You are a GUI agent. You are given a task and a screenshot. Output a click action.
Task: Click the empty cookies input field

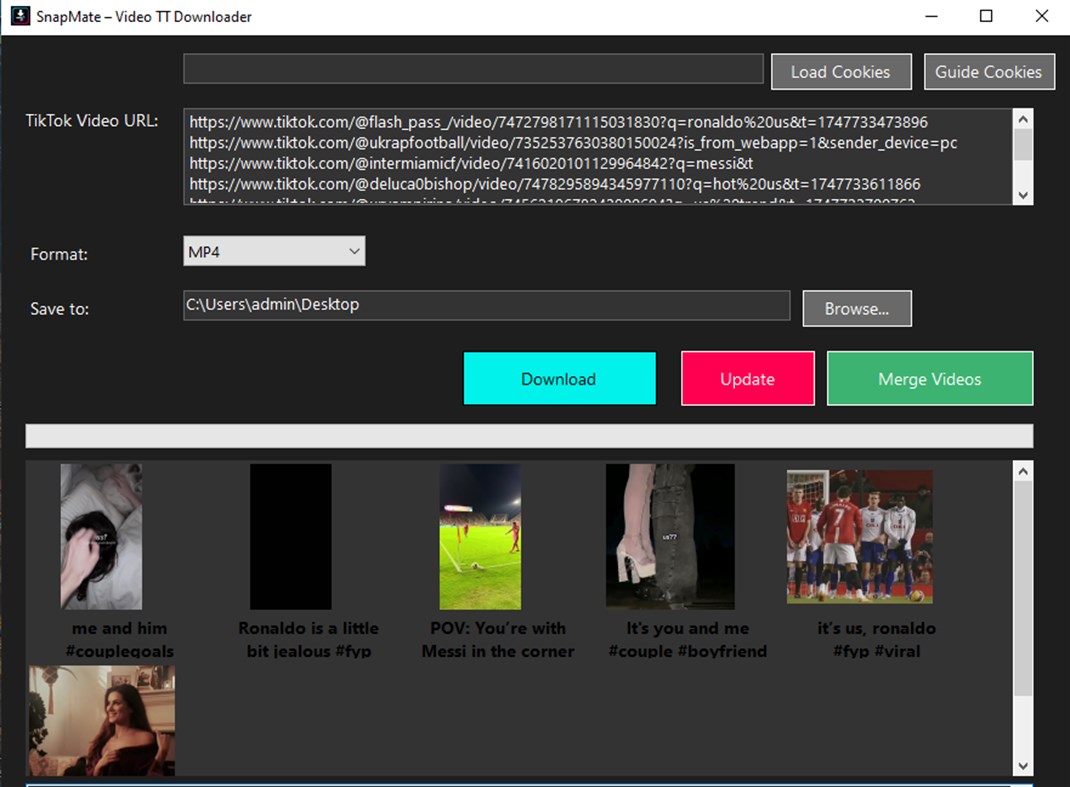pos(472,69)
